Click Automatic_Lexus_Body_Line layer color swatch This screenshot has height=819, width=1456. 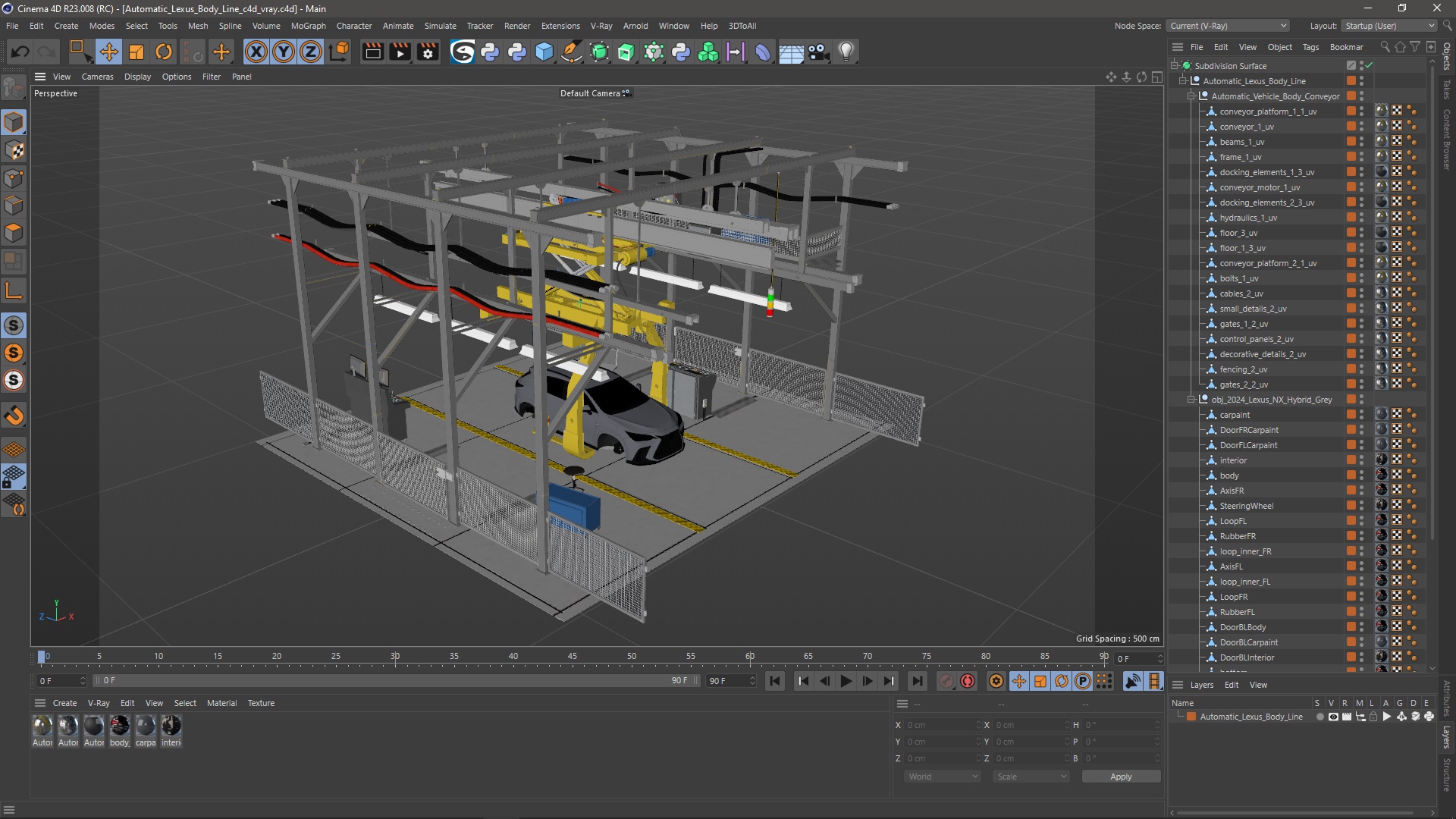click(1191, 717)
